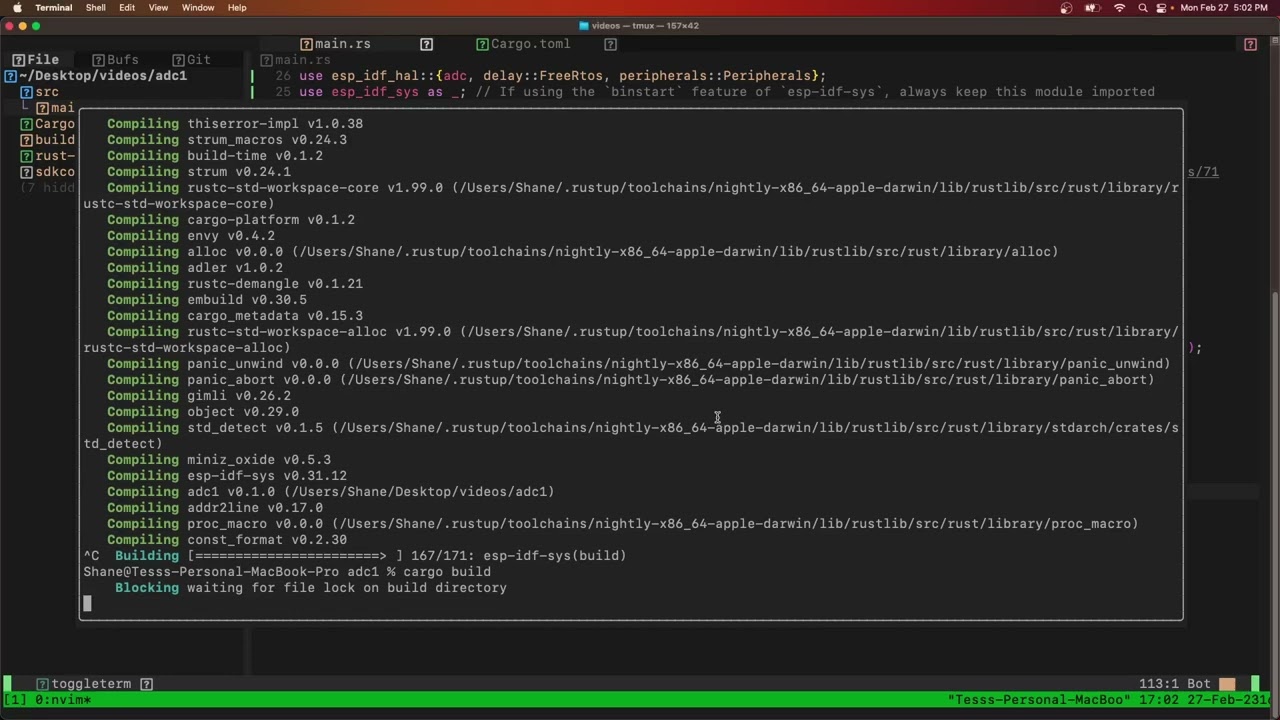Open the Apple menu
This screenshot has height=720, width=1280.
click(17, 7)
